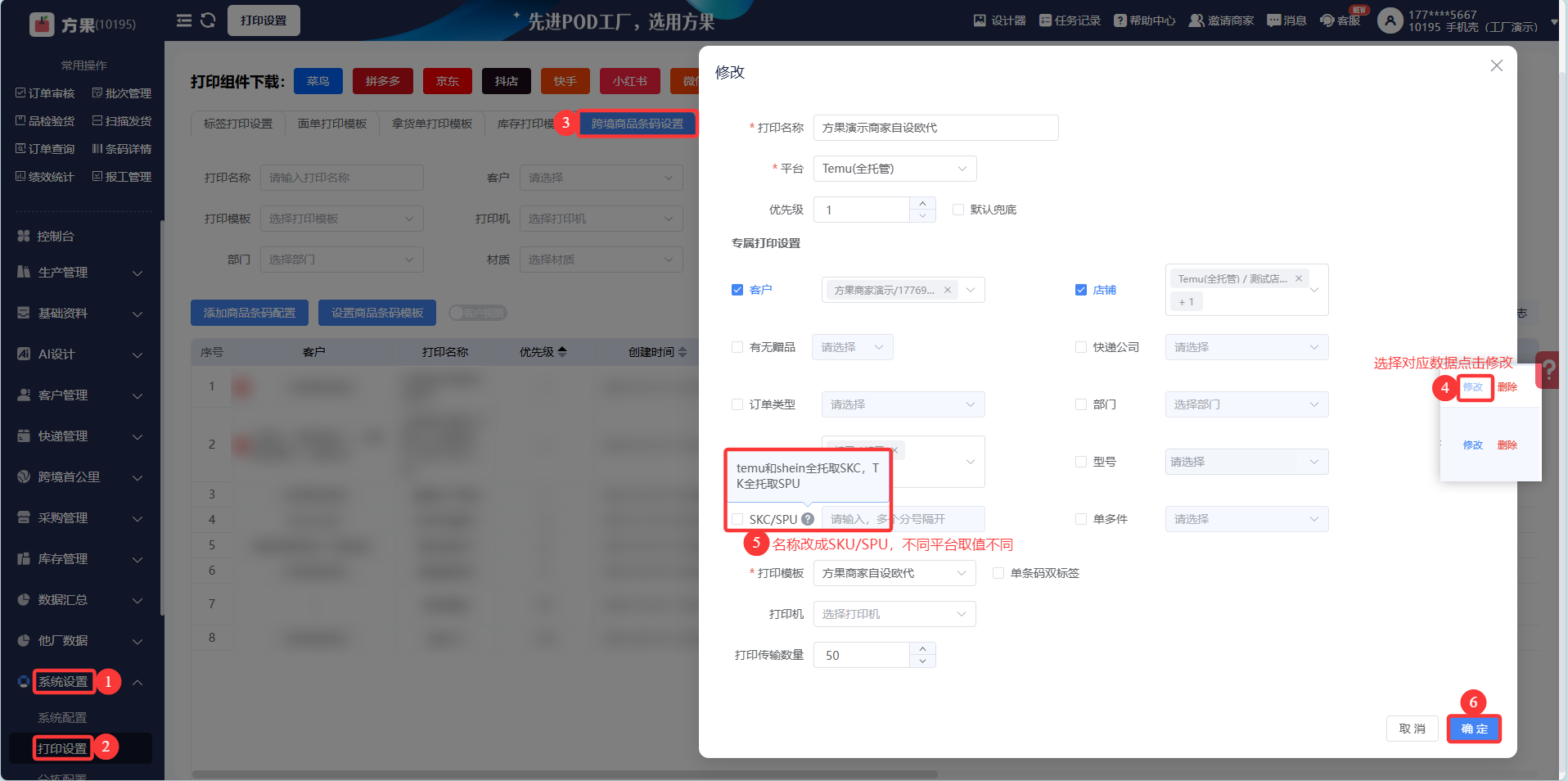Viewport: 1568px width, 781px height.
Task: Switch to the 拿货单打印模板 tab
Action: coord(432,124)
